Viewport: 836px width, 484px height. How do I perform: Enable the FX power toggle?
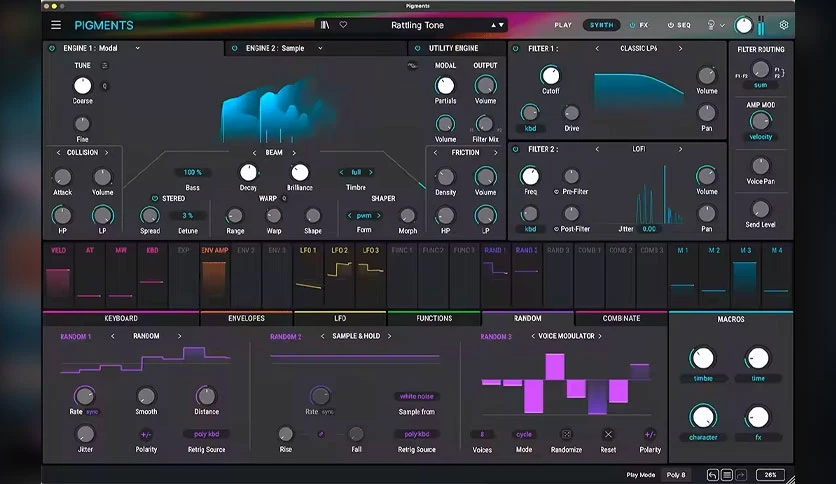pos(632,25)
